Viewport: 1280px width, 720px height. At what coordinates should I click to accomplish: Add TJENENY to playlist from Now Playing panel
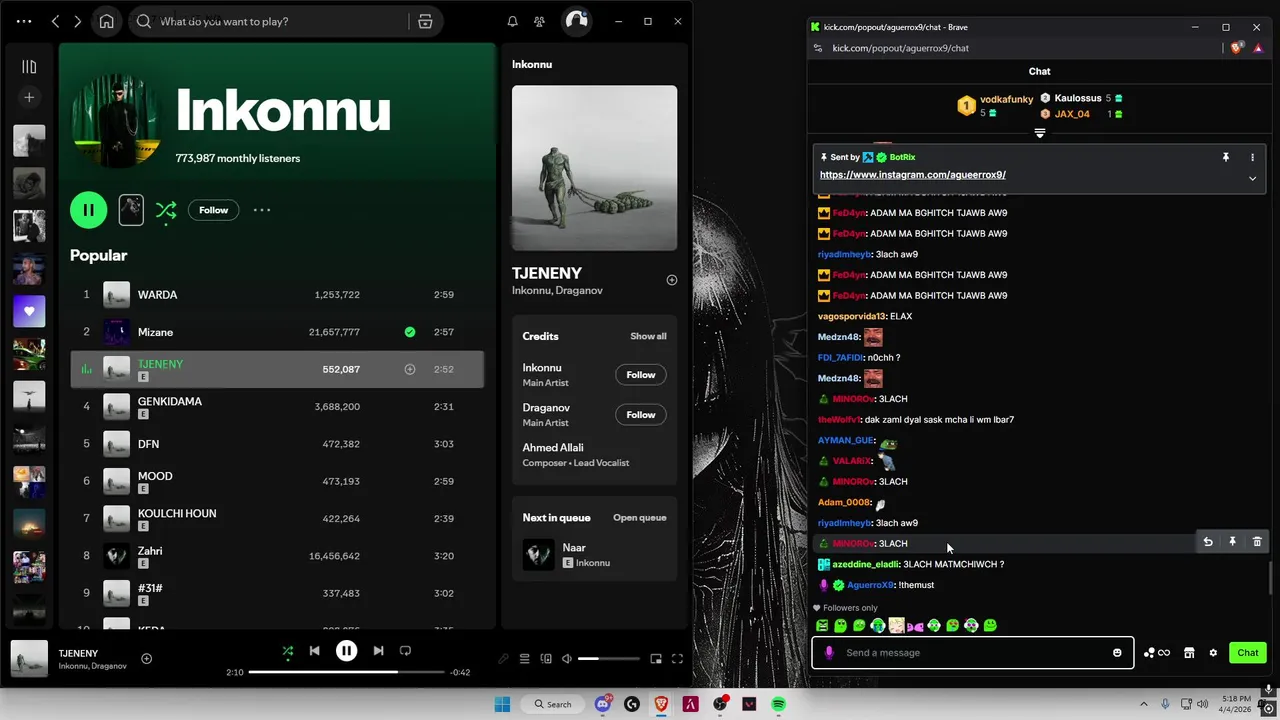pos(672,280)
